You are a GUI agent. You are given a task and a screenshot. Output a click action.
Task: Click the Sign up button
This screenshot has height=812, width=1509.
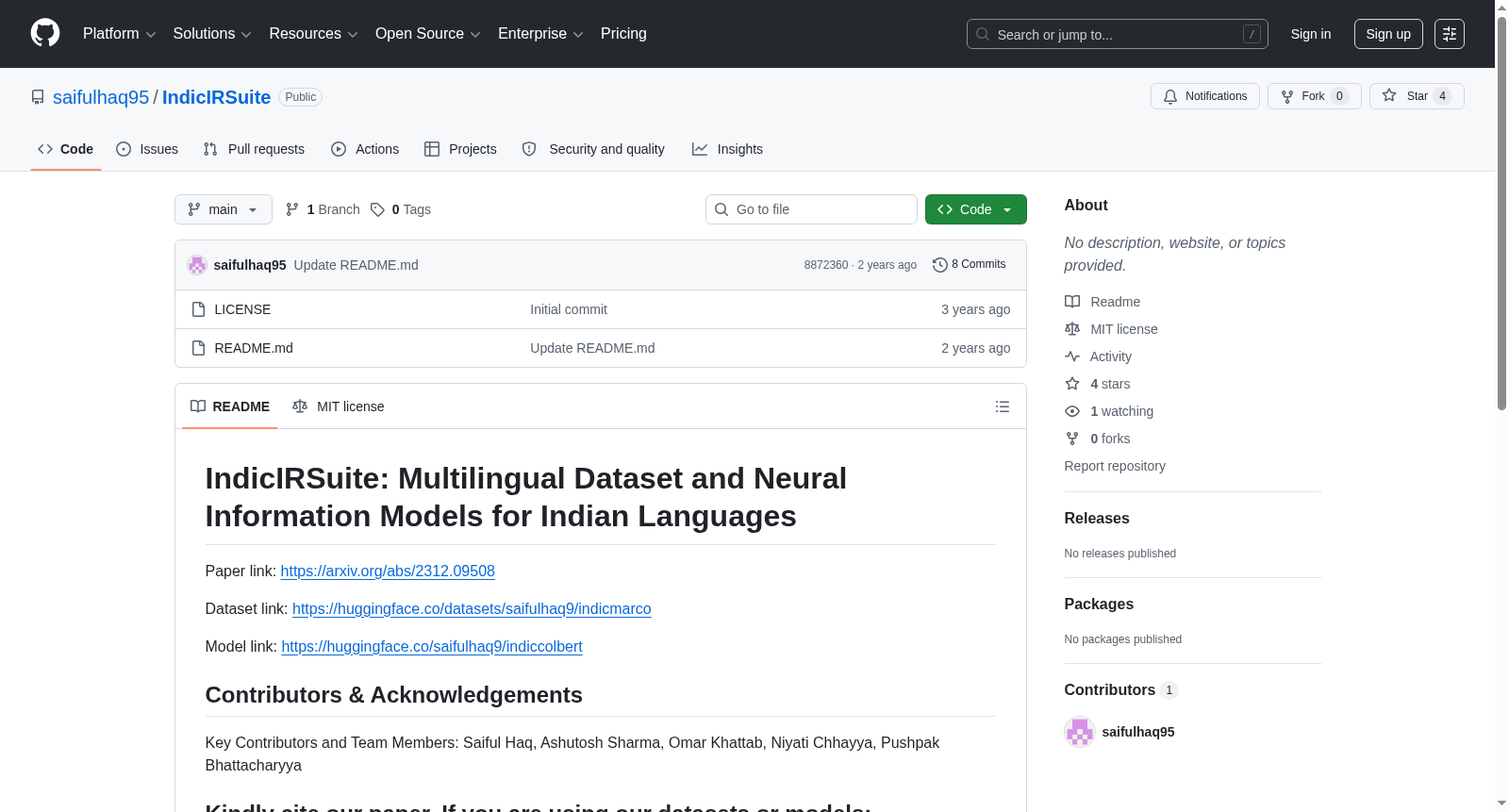point(1388,34)
